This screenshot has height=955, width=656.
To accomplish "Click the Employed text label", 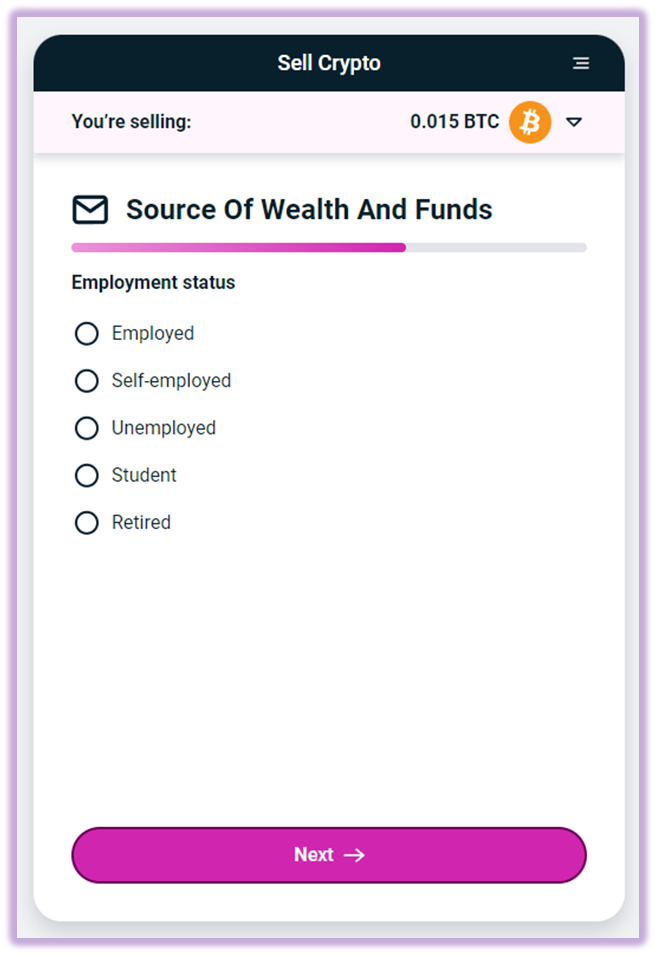I will [x=153, y=333].
